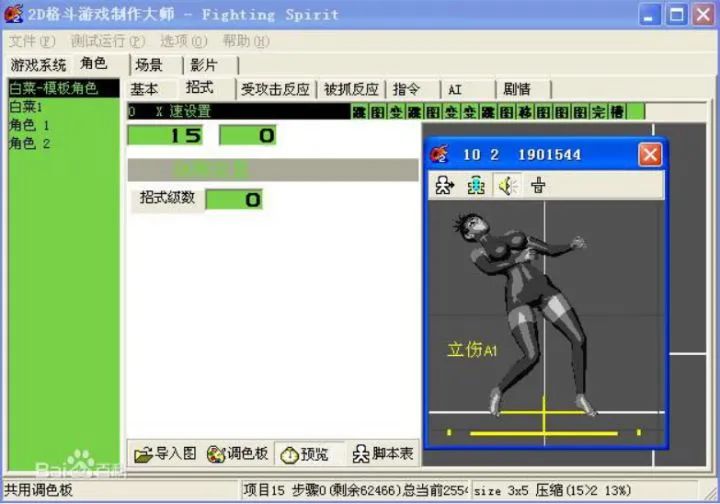Open the 调色板 palette button
This screenshot has height=504, width=720.
[237, 454]
